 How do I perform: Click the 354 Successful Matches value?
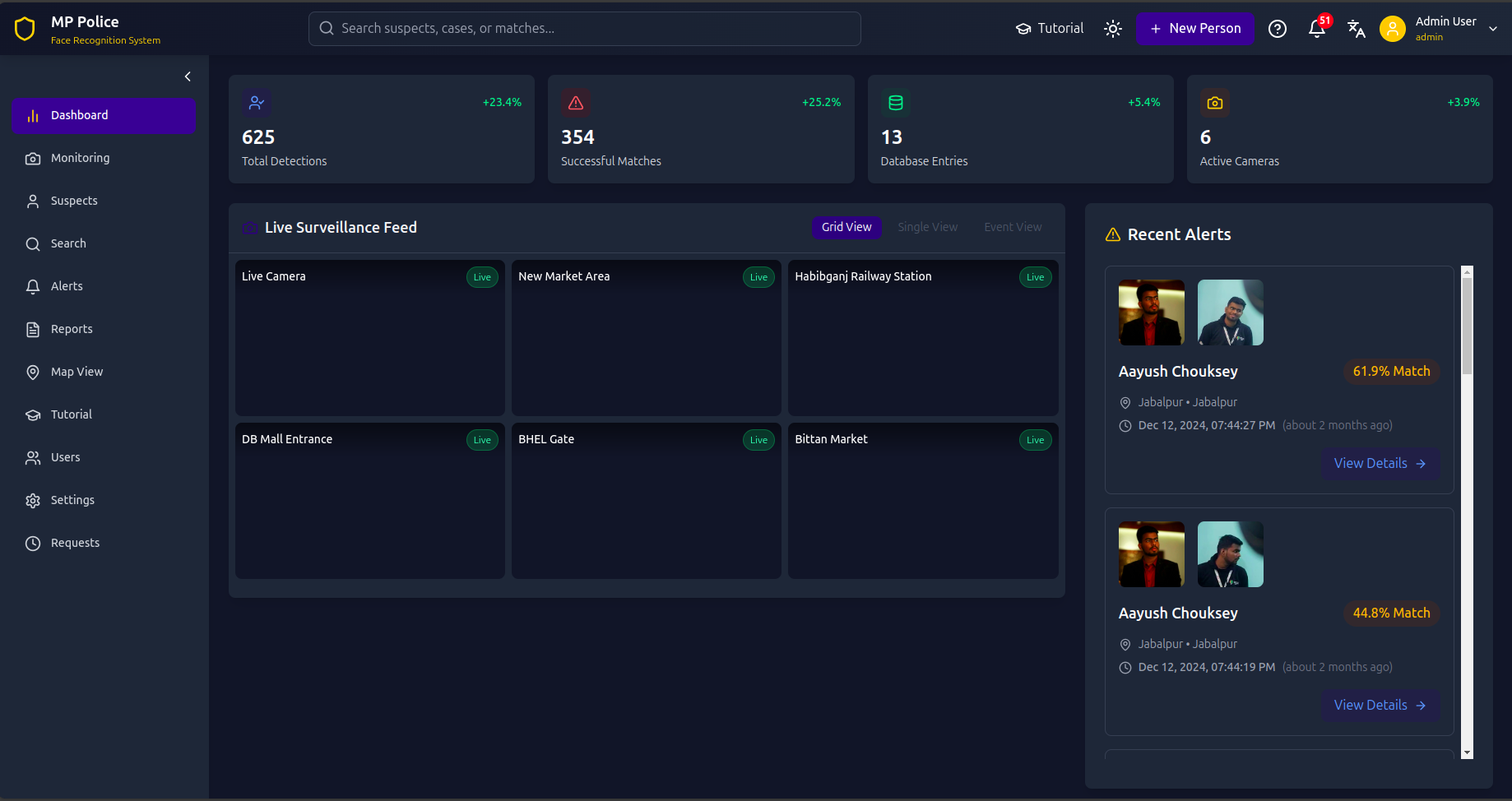577,137
